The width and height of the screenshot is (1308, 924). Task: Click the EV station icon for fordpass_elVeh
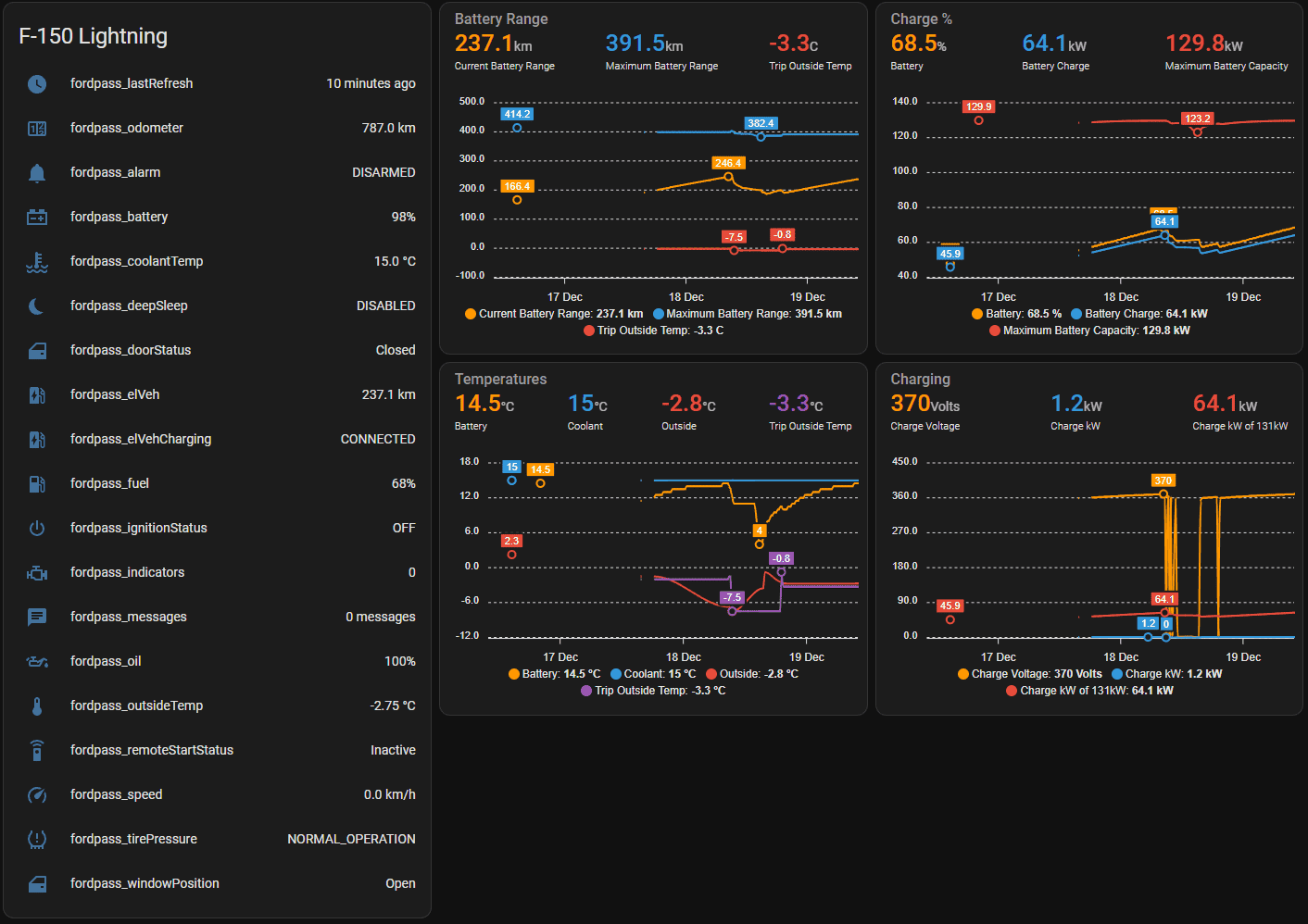tap(37, 394)
